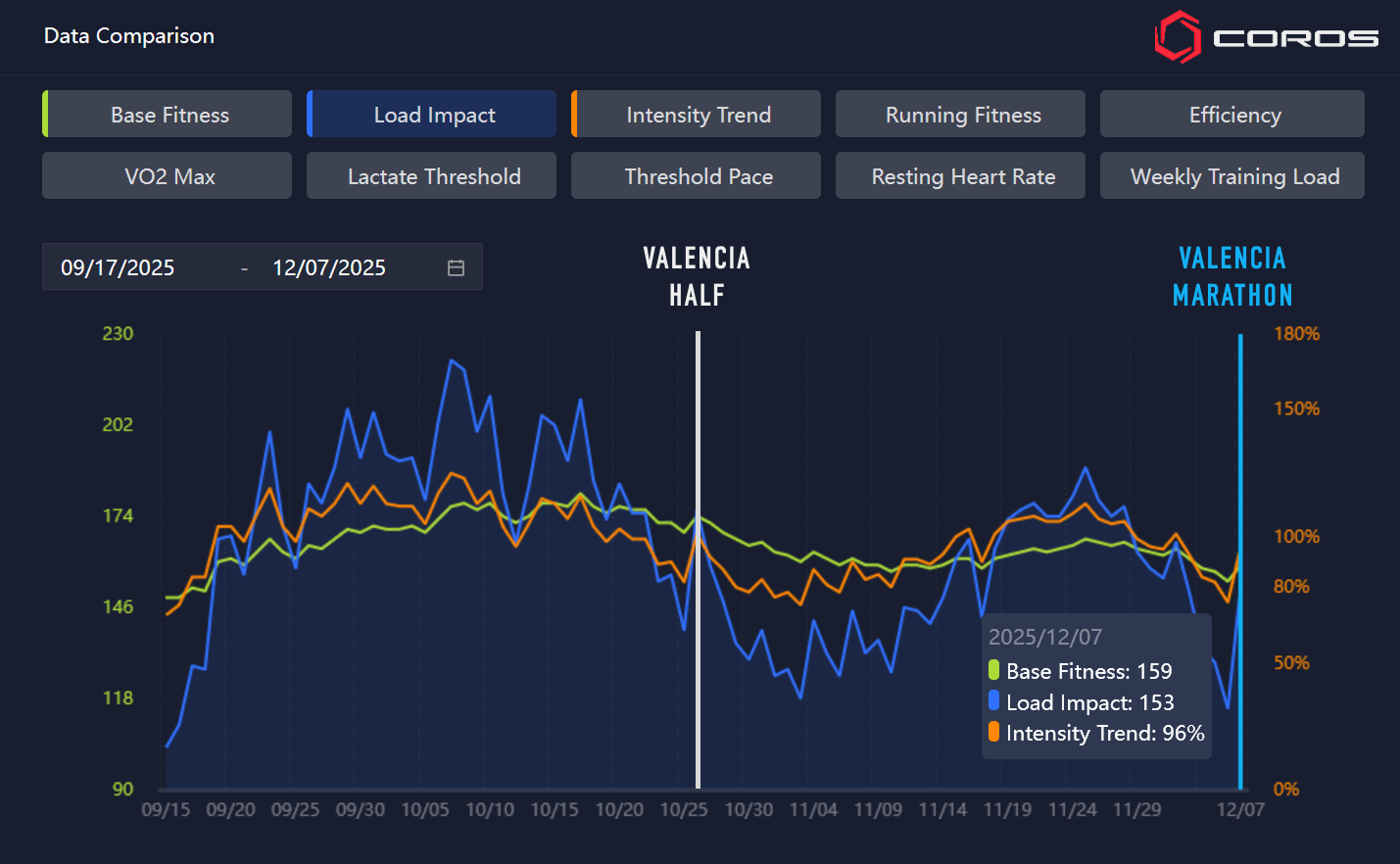The height and width of the screenshot is (864, 1400).
Task: Add Threshold Pace to the comparison
Action: pyautogui.click(x=697, y=176)
